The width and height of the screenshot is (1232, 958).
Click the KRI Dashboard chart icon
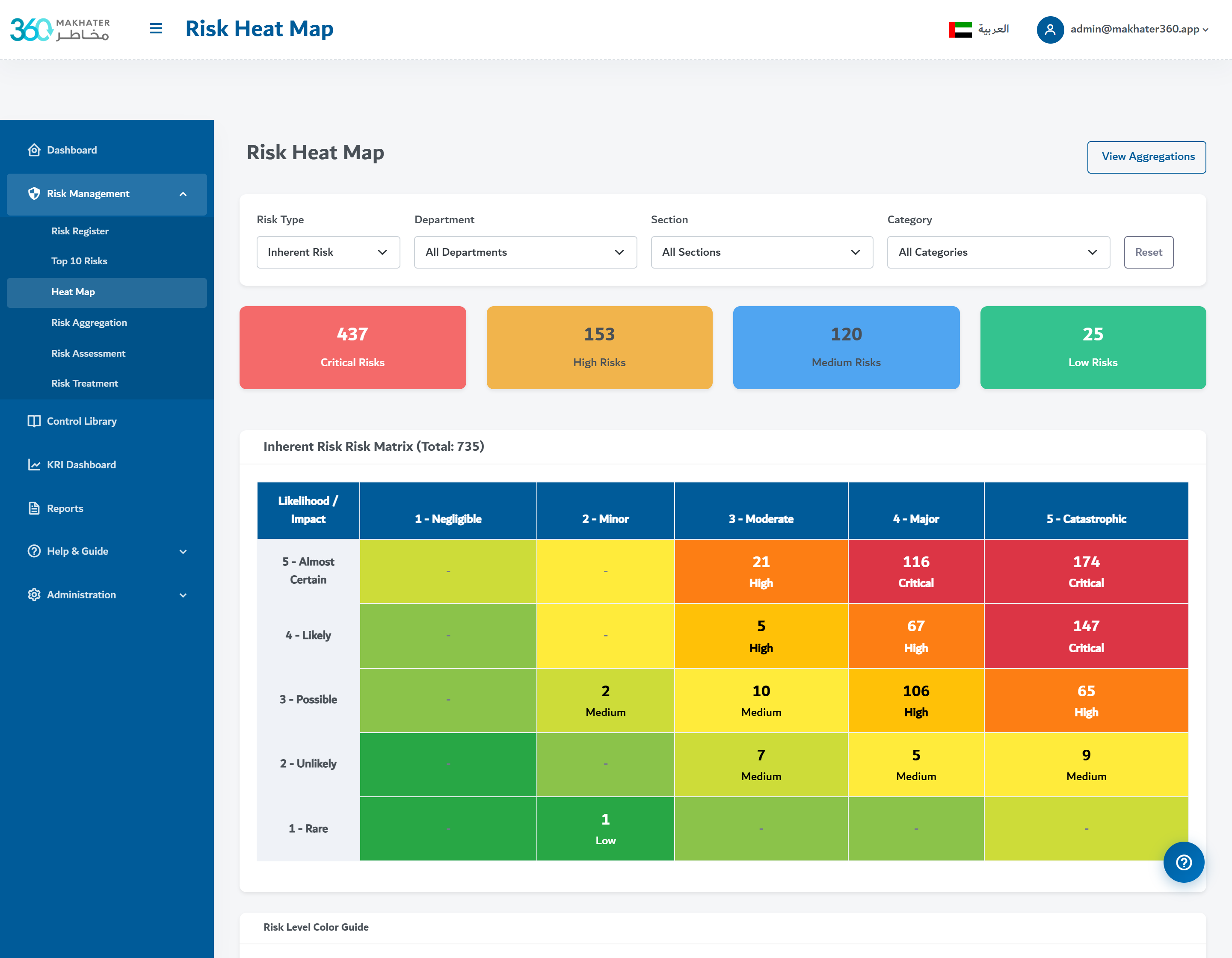(x=34, y=464)
